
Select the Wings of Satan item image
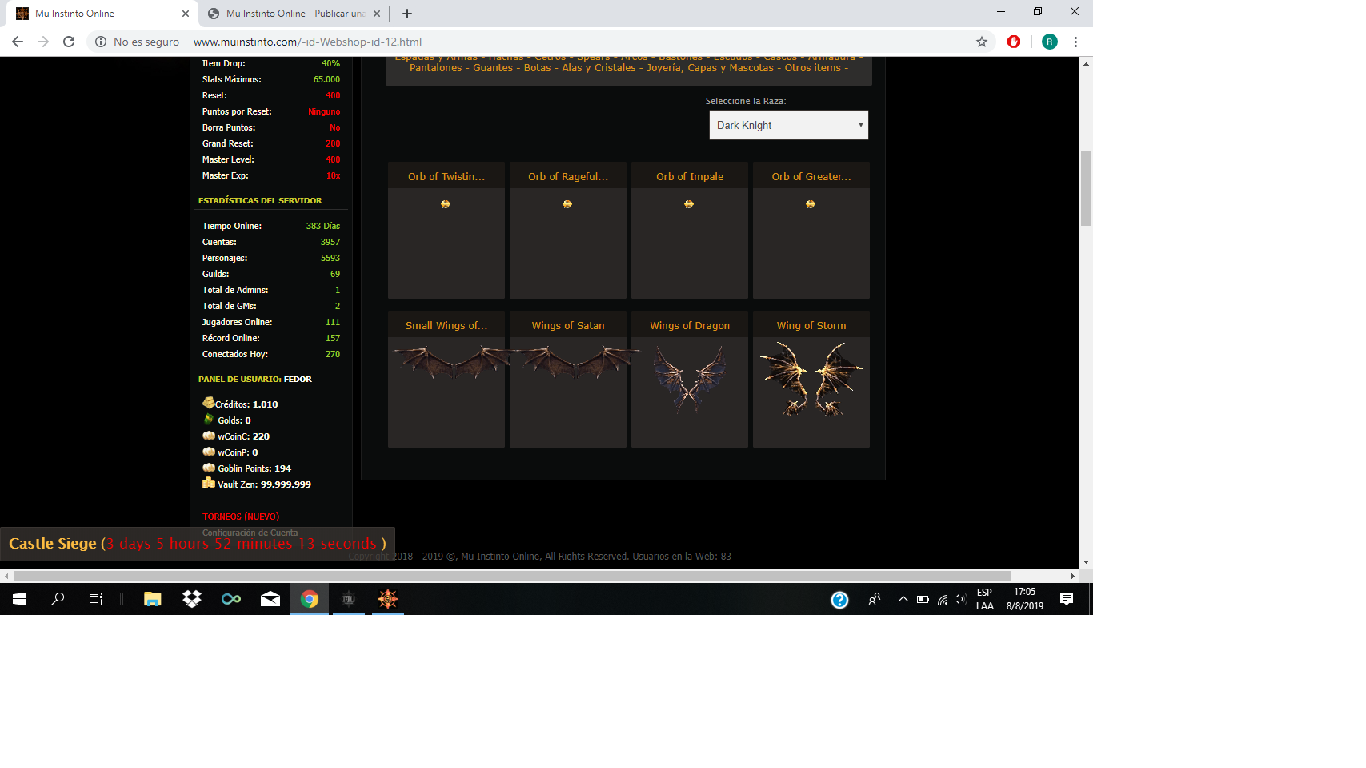pyautogui.click(x=573, y=361)
